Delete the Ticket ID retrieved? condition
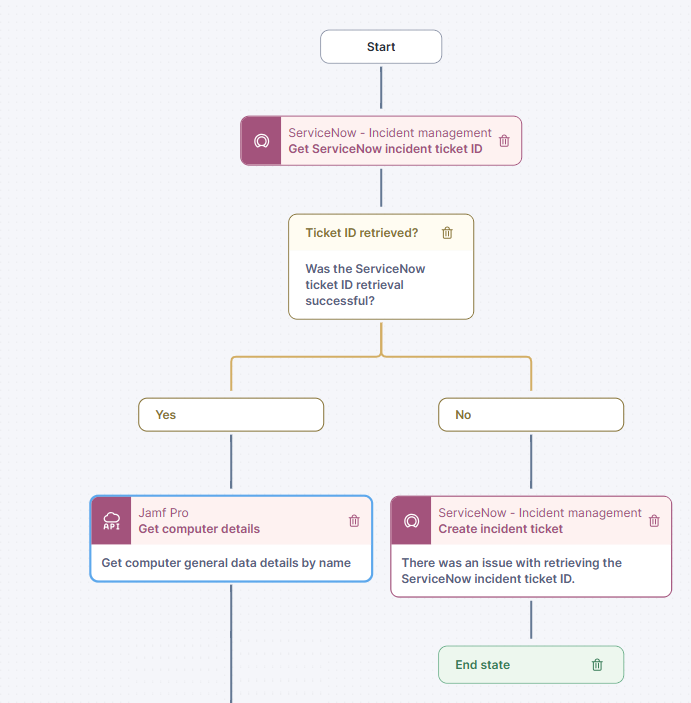Image resolution: width=691 pixels, height=703 pixels. 447,233
